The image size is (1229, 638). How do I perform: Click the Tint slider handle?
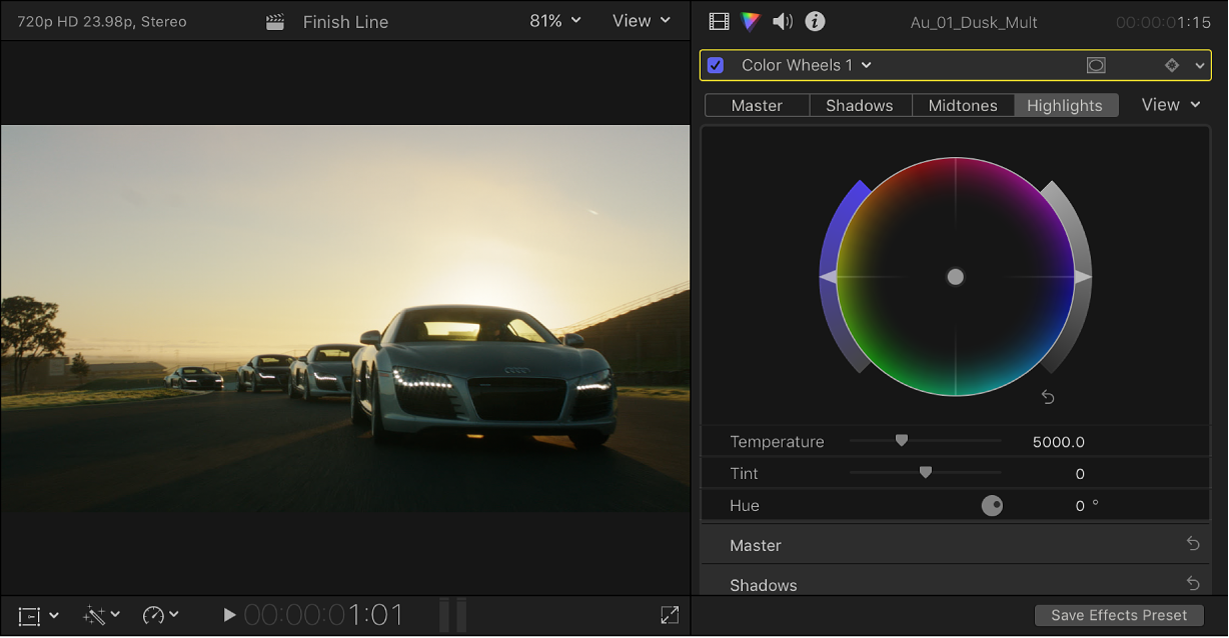click(925, 472)
